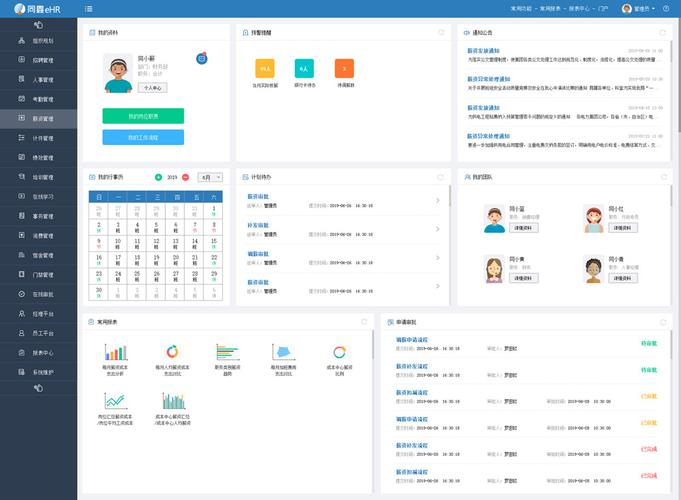Open the 6月 month dropdown

click(x=211, y=177)
